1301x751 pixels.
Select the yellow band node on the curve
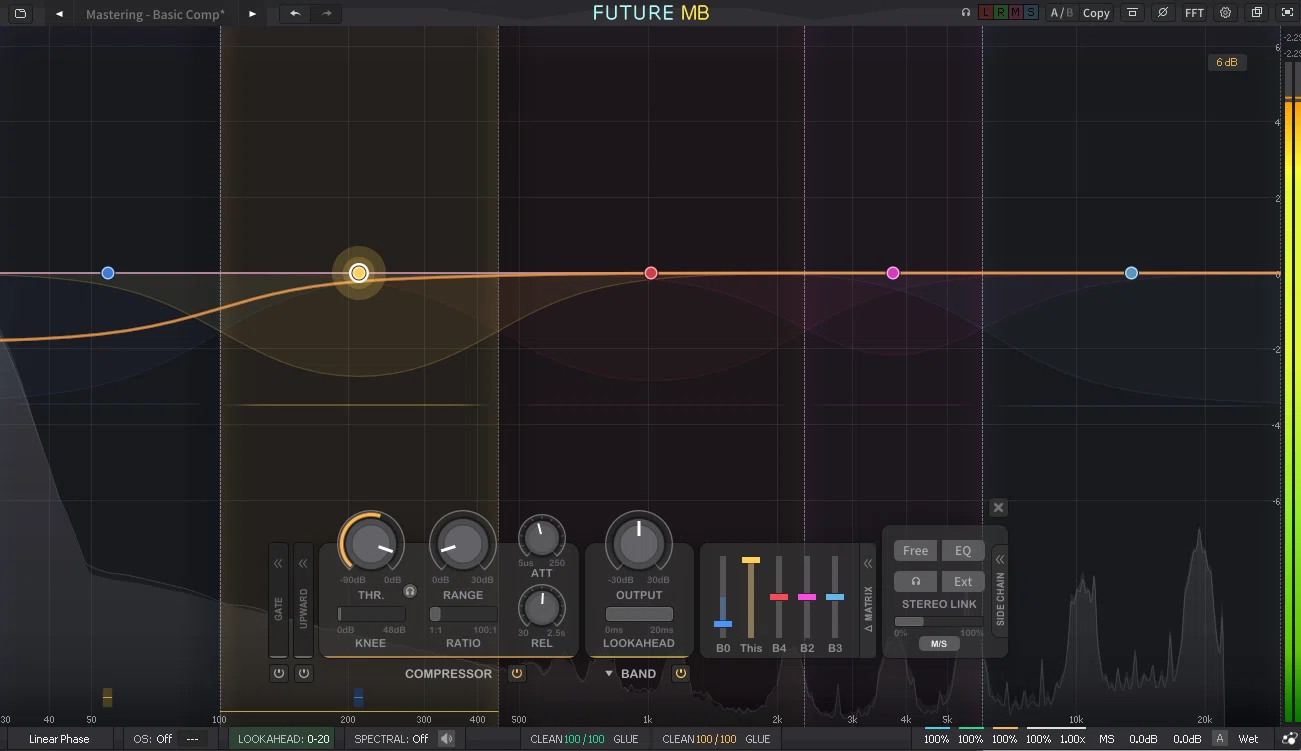[359, 273]
